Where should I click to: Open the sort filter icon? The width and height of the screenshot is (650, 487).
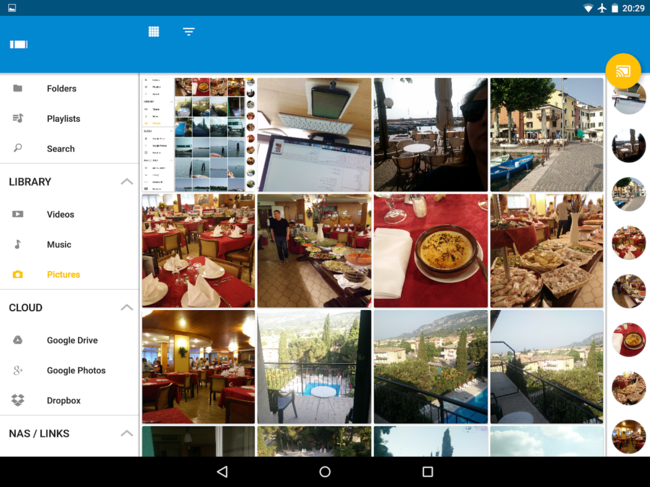pos(189,31)
